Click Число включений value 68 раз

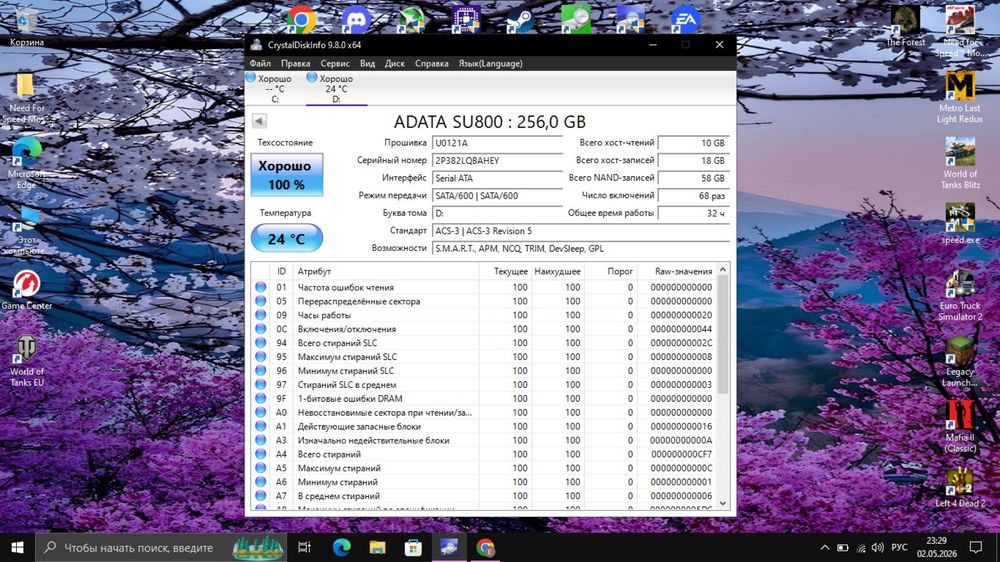click(693, 196)
